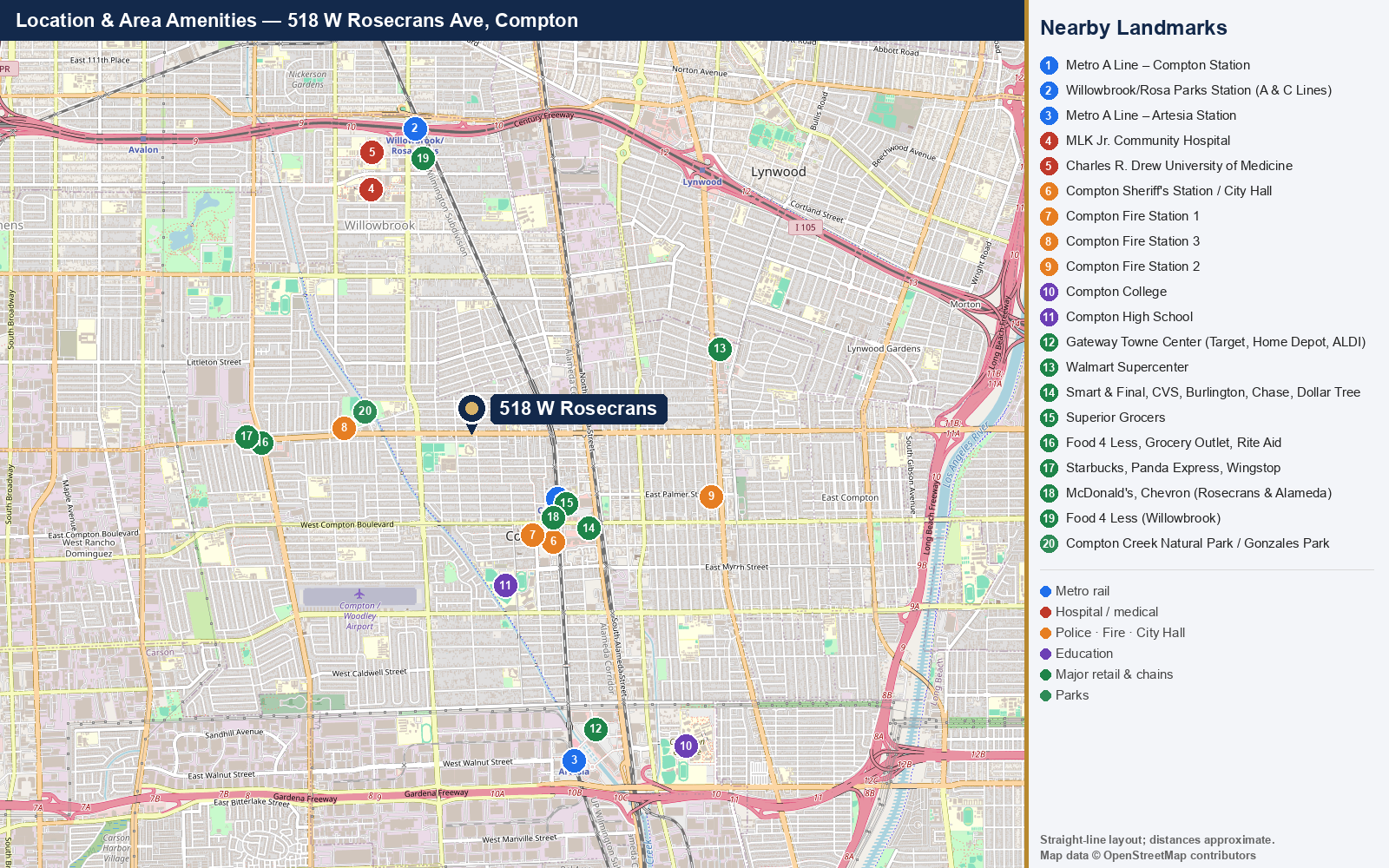Click the Parks legend entry
Viewport: 1389px width, 868px height.
pyautogui.click(x=1064, y=695)
